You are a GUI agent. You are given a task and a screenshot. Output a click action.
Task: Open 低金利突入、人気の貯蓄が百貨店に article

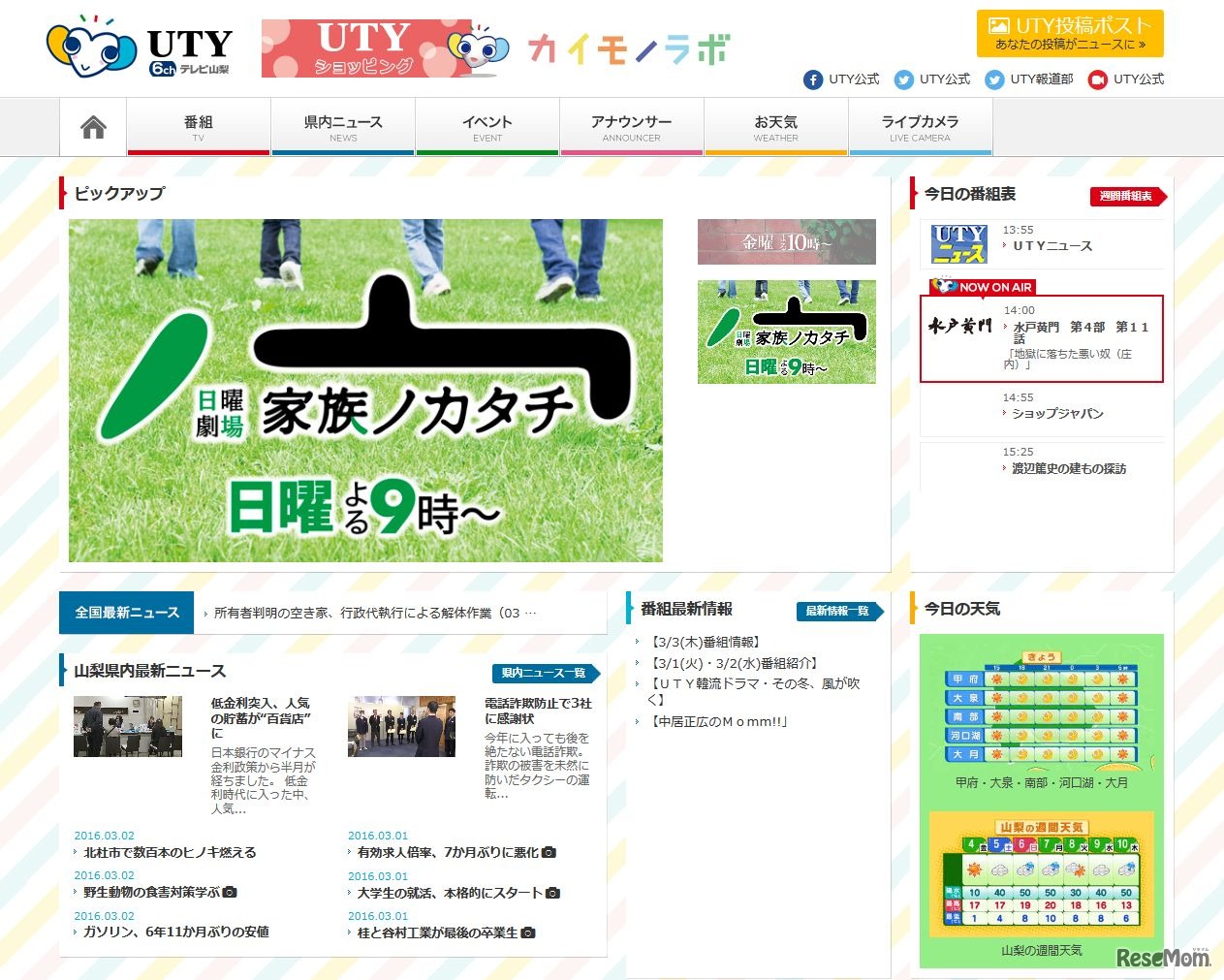click(261, 718)
